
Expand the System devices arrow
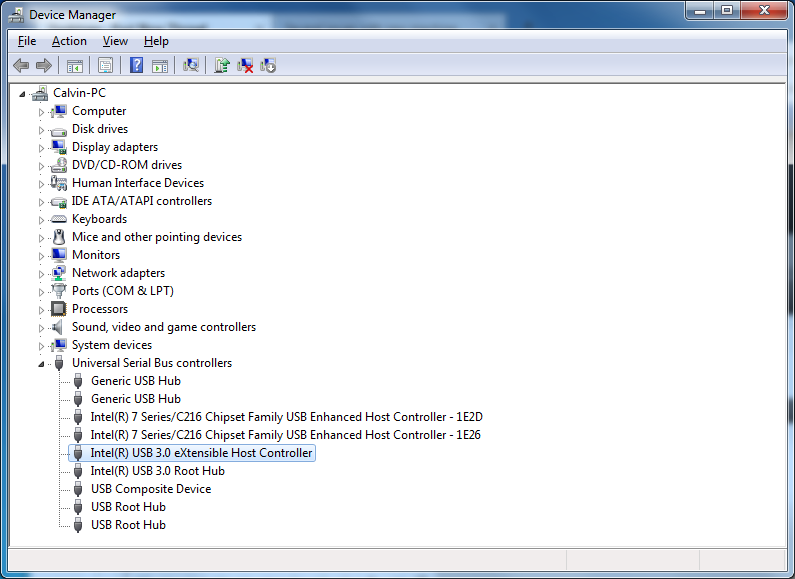pyautogui.click(x=42, y=346)
